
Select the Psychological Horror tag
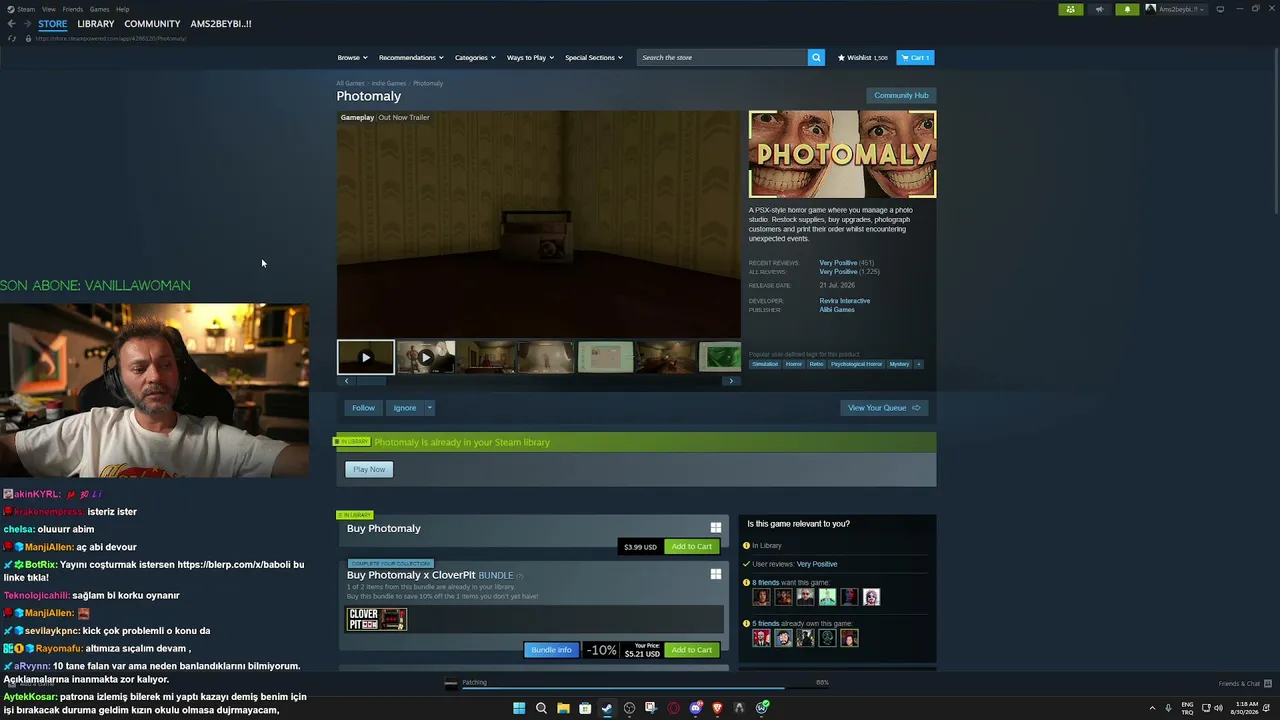[x=856, y=364]
